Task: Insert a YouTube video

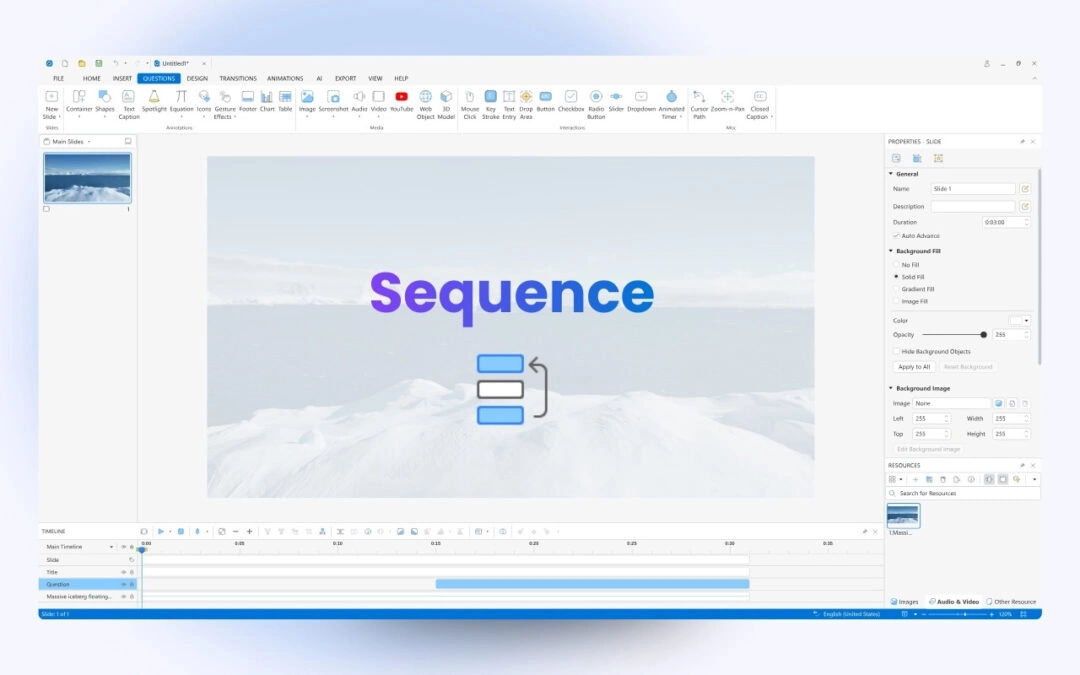Action: point(402,101)
